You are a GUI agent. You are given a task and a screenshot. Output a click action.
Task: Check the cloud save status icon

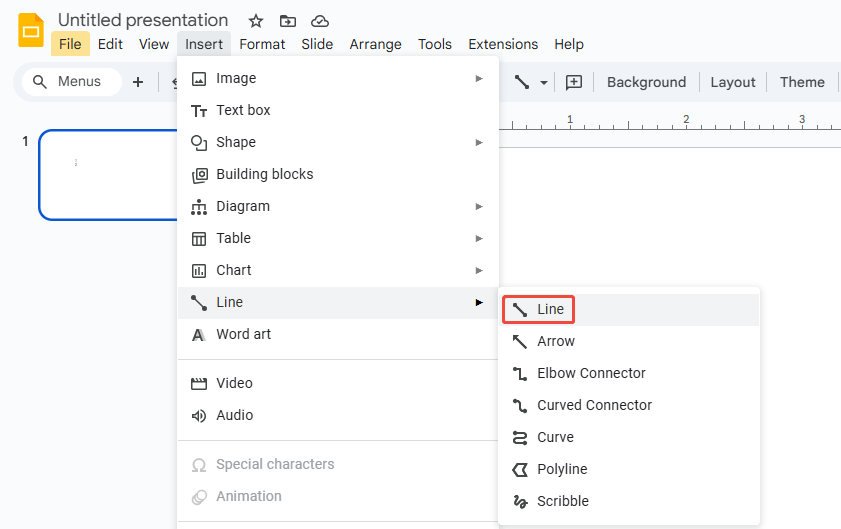point(320,21)
